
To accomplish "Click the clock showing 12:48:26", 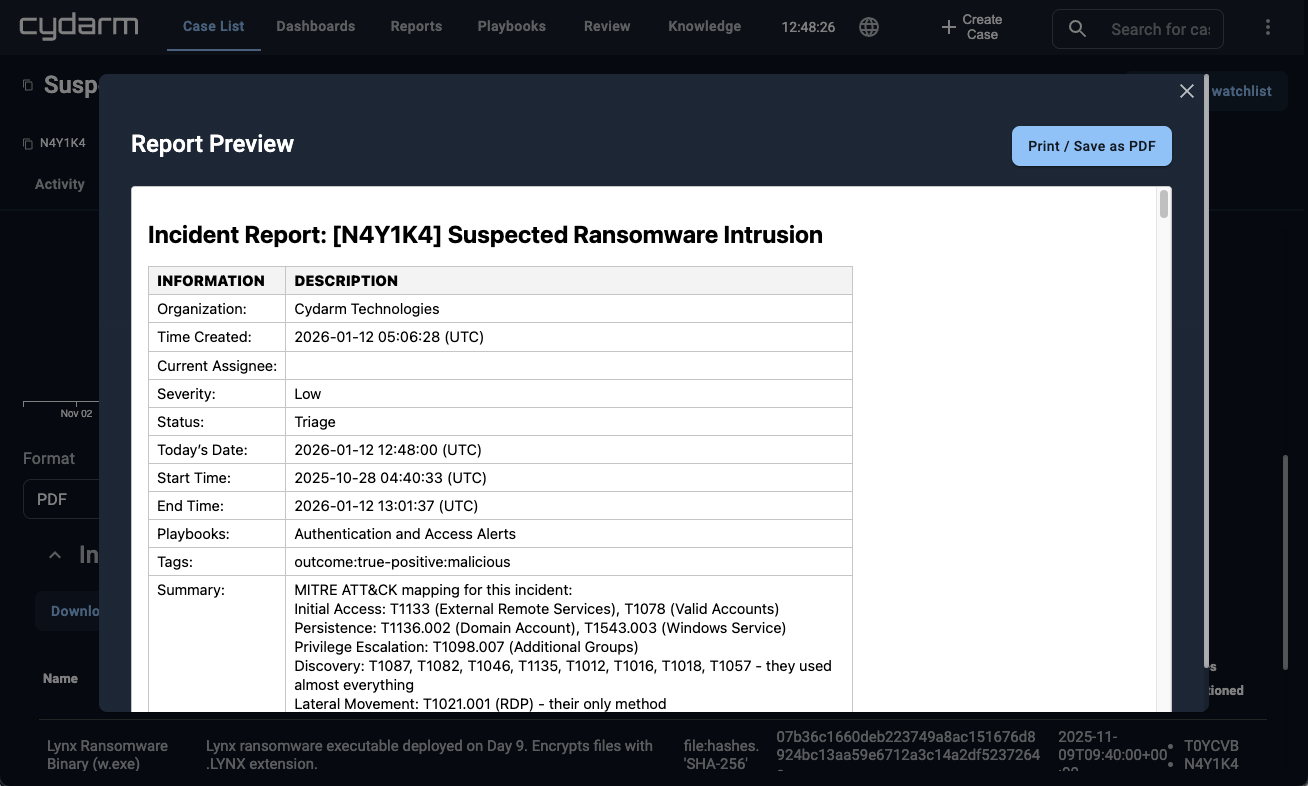I will 807,27.
